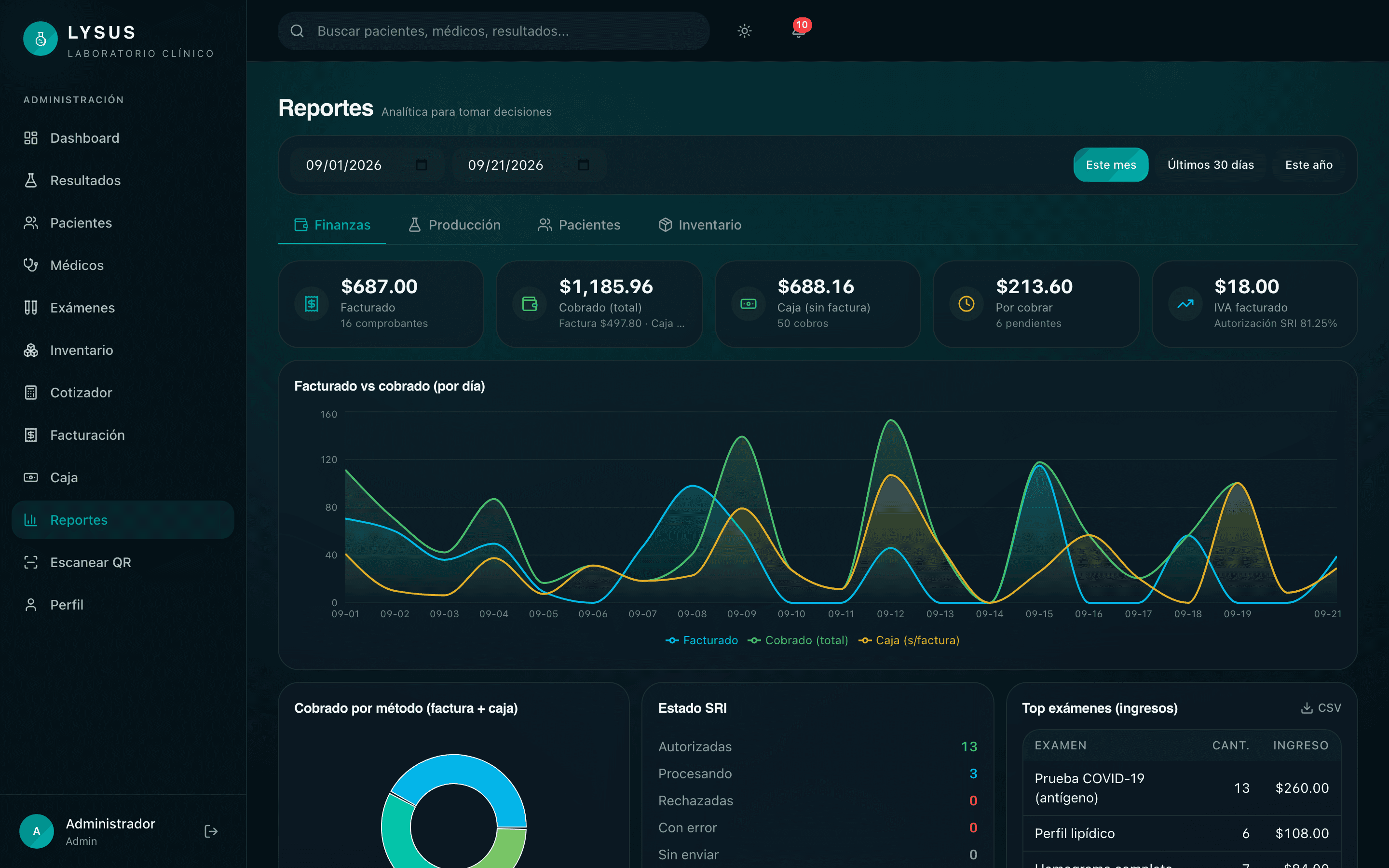Click the Caja (sin factura) cash icon
The image size is (1389, 868).
click(x=749, y=304)
